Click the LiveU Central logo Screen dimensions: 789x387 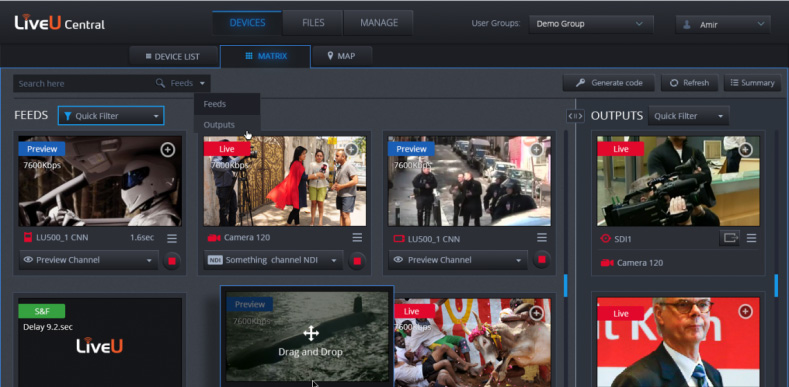pos(59,23)
